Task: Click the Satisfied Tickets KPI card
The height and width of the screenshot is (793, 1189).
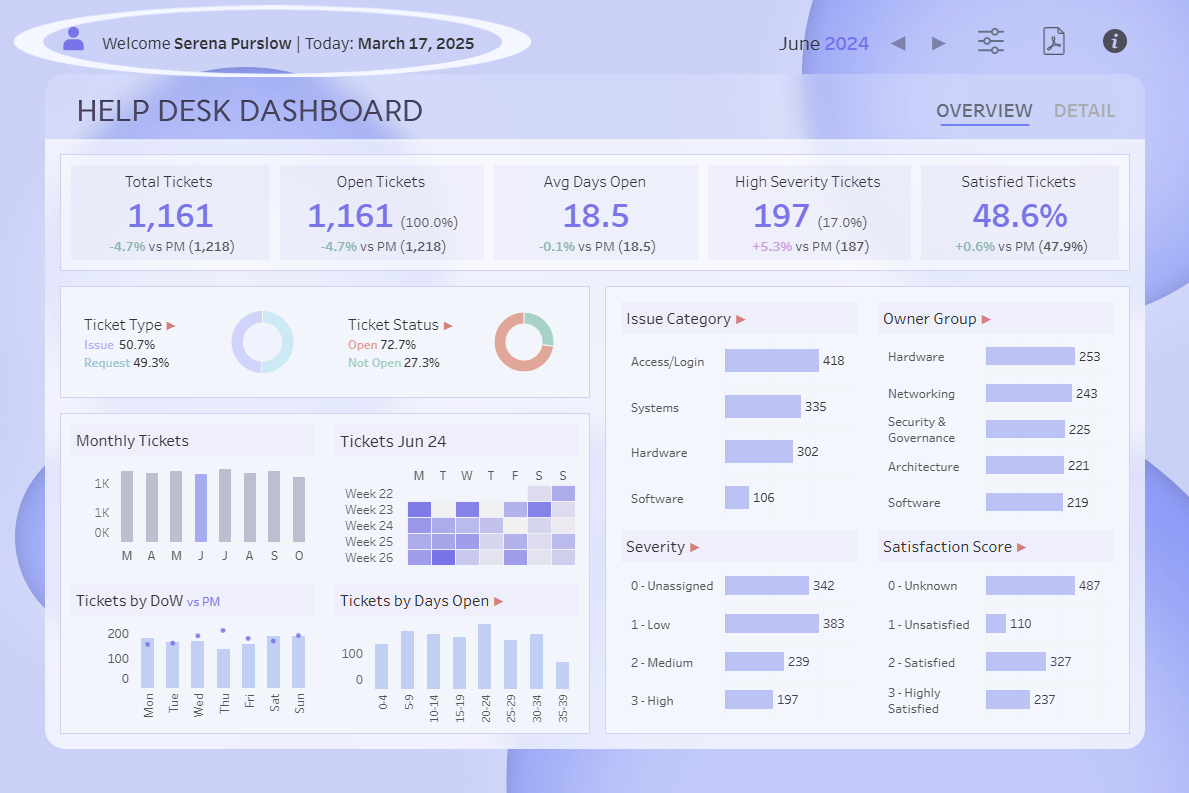Action: pos(1019,213)
